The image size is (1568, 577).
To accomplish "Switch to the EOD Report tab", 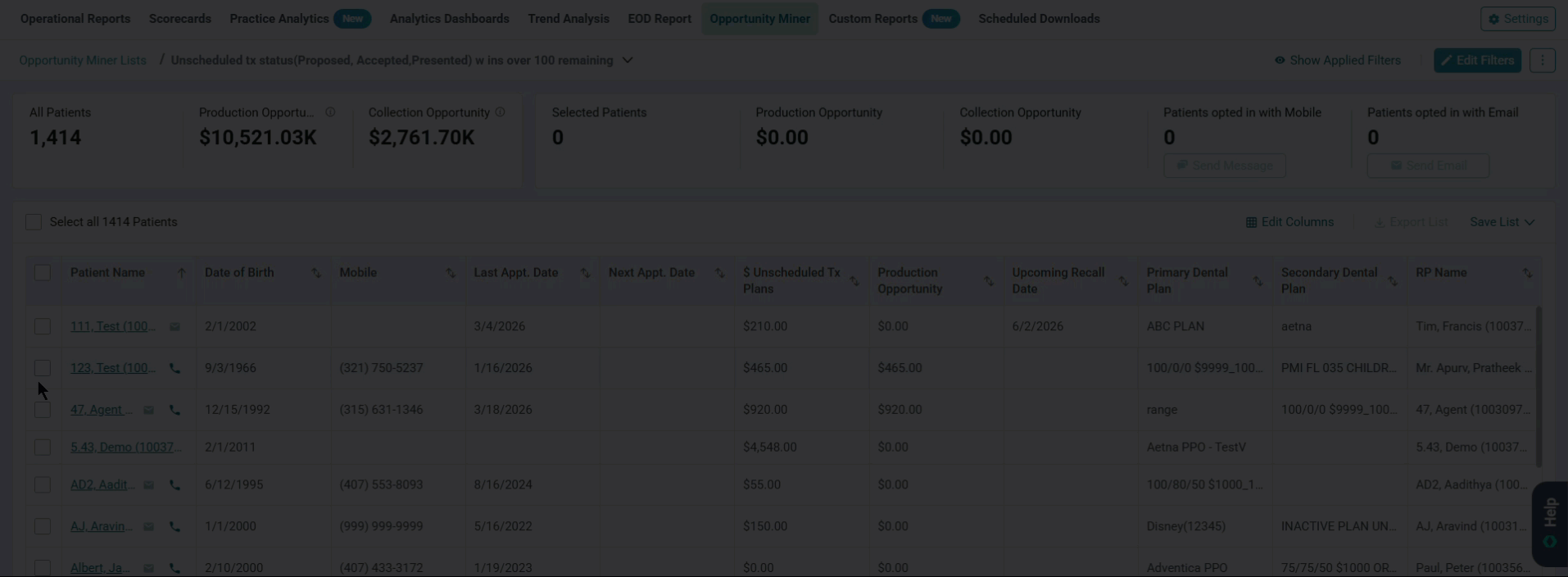I will coord(659,19).
